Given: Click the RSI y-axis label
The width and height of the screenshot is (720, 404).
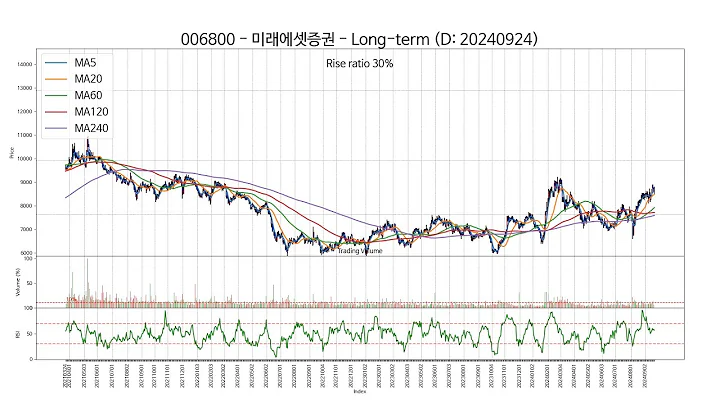Looking at the screenshot, I should click(18, 334).
